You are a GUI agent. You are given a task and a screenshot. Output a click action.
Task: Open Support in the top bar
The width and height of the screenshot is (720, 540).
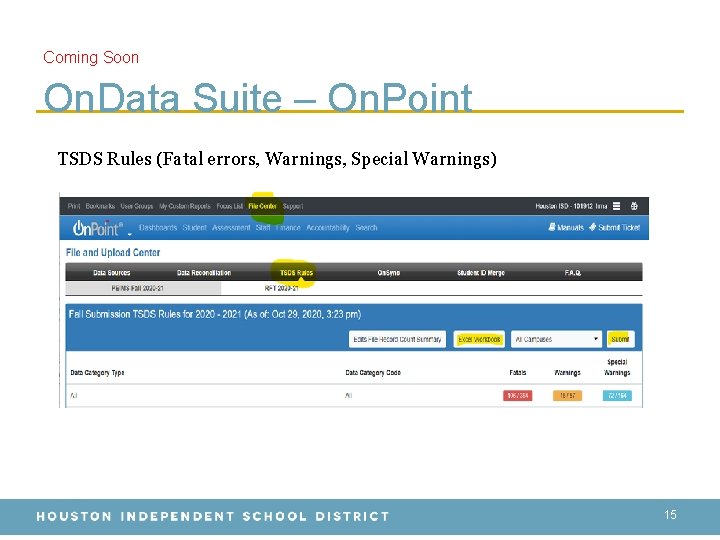pyautogui.click(x=293, y=206)
